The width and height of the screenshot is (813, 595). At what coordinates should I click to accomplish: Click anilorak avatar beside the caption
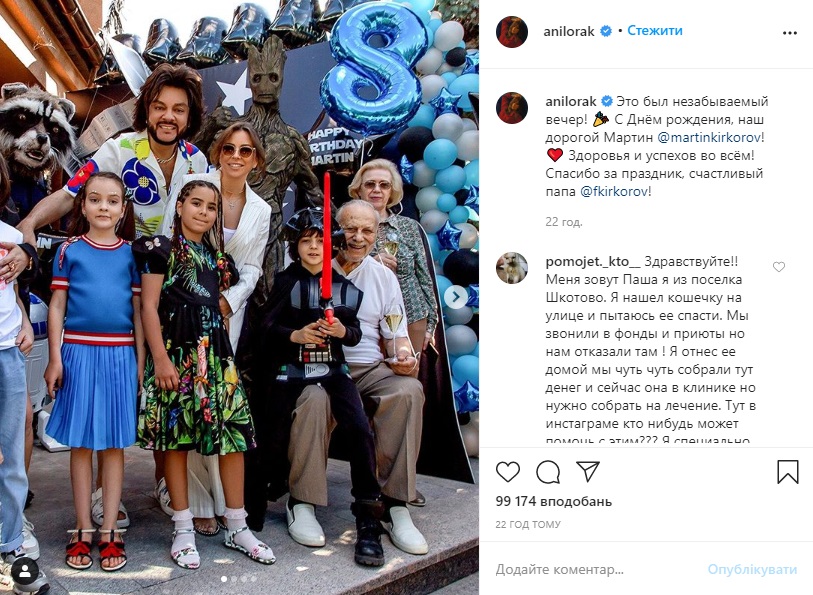coord(512,108)
